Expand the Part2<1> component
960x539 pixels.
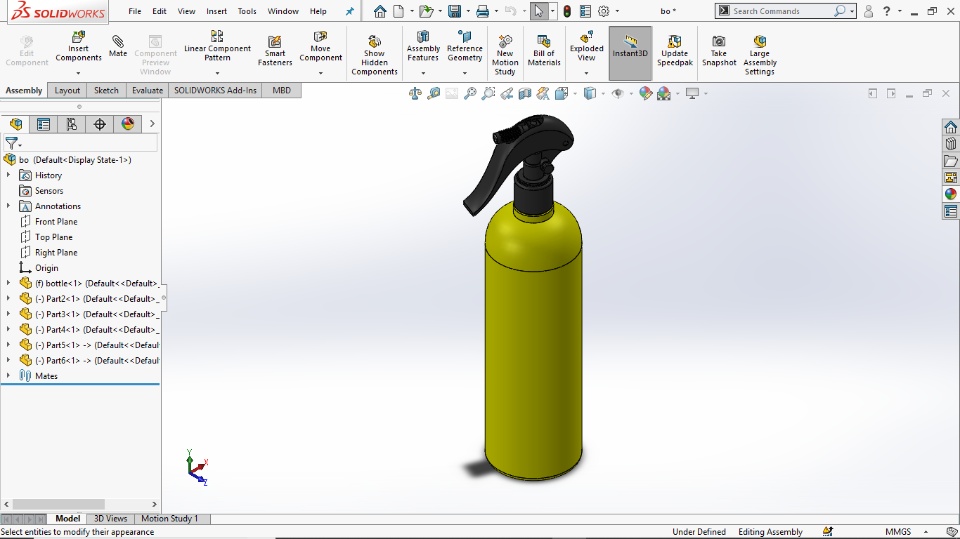(8, 298)
